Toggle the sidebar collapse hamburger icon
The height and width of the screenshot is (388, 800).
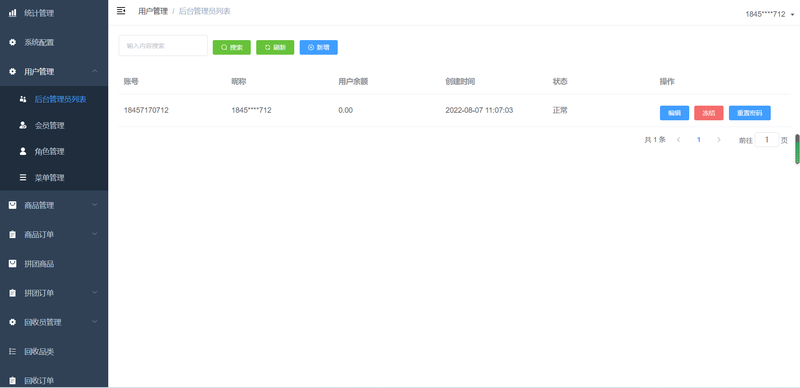(x=121, y=11)
